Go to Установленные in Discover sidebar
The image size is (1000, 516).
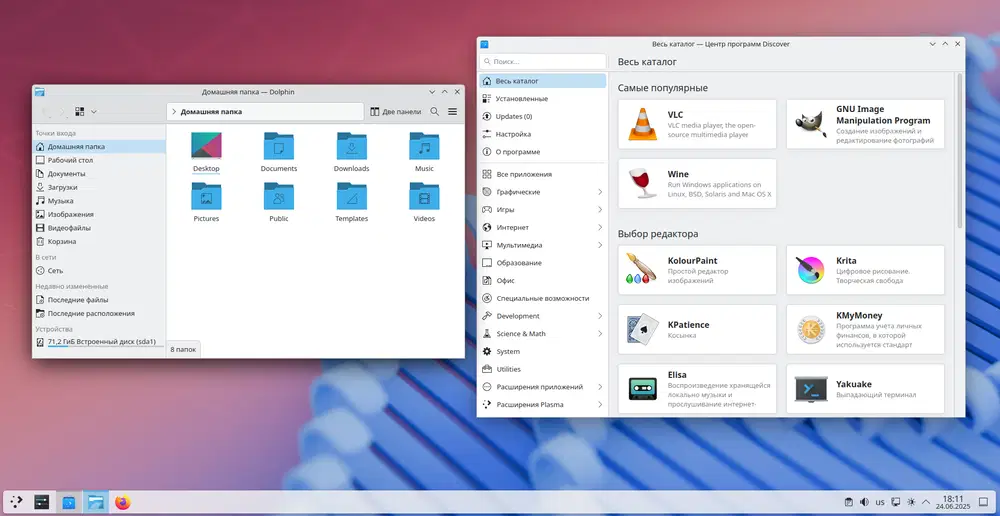point(521,99)
